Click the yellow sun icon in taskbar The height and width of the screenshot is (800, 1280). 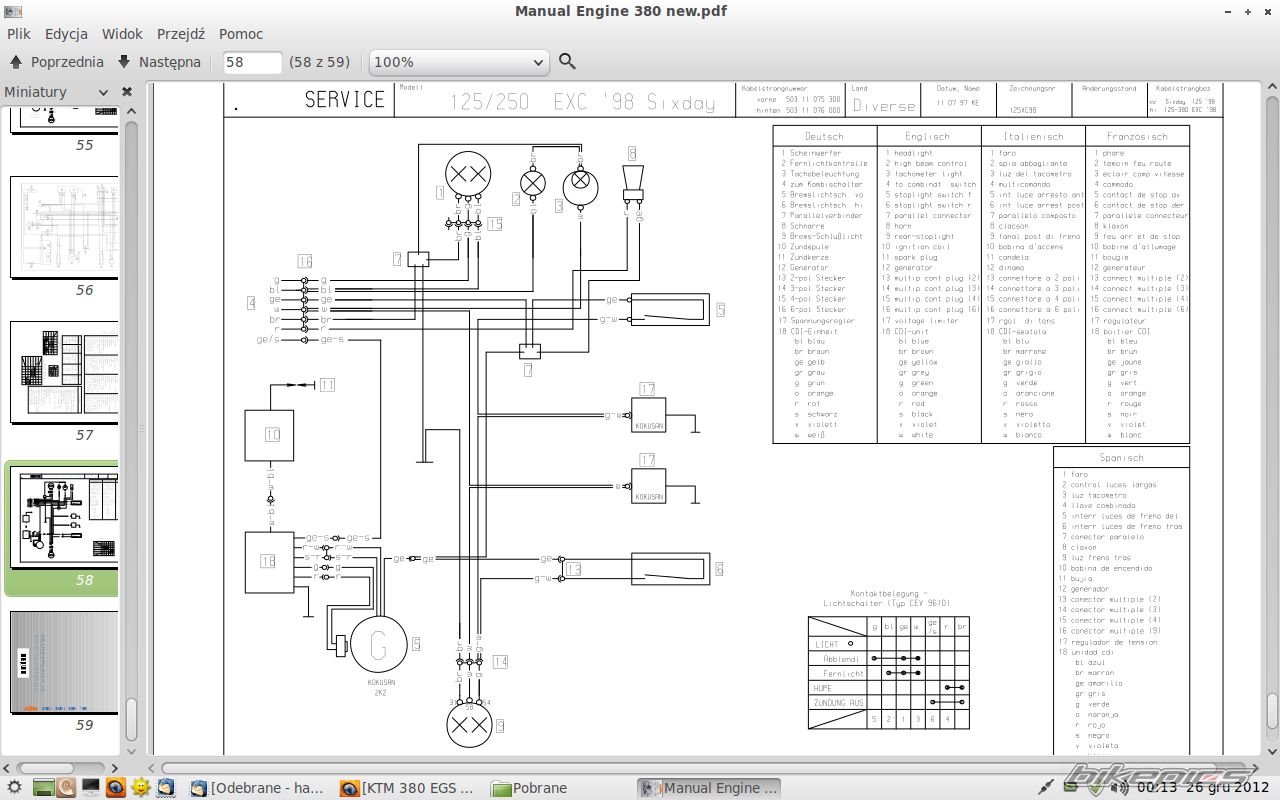pos(141,787)
